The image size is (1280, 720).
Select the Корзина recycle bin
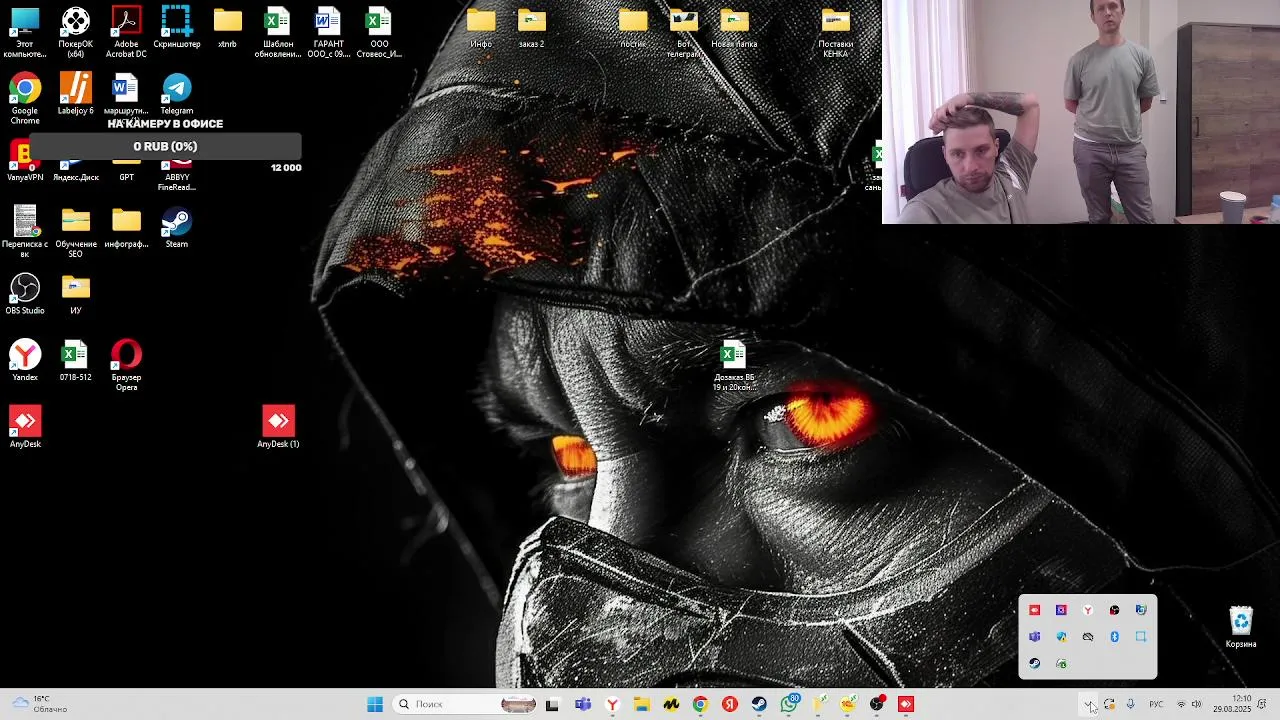coord(1240,627)
